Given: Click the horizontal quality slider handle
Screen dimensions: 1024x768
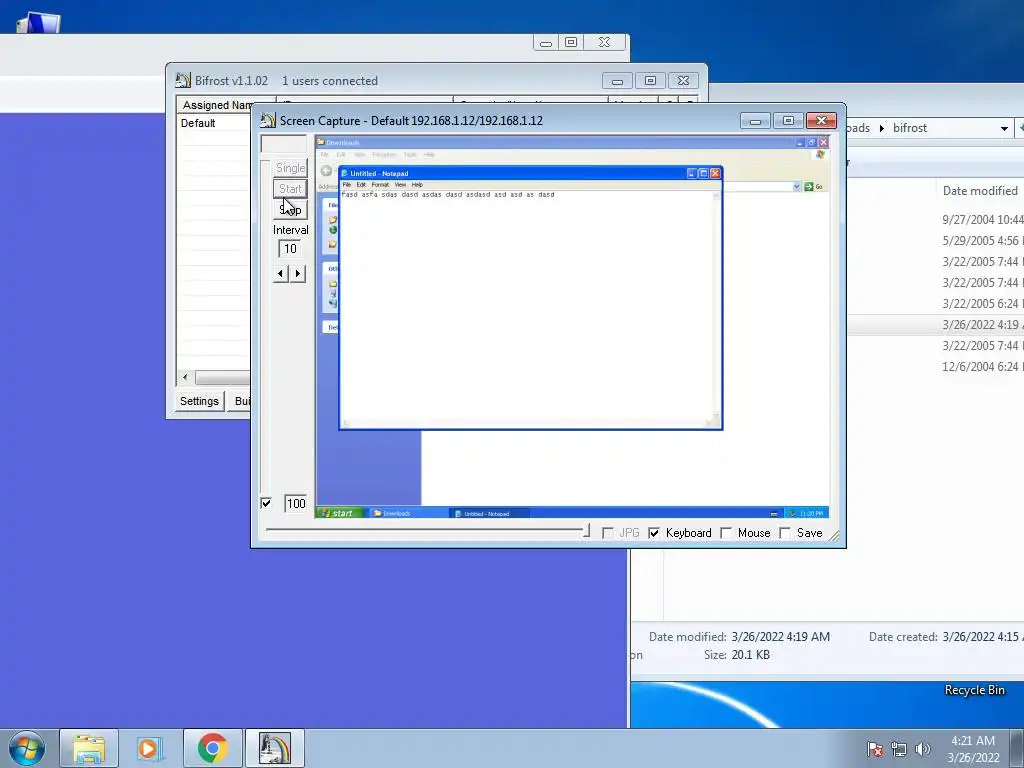Looking at the screenshot, I should tap(586, 531).
